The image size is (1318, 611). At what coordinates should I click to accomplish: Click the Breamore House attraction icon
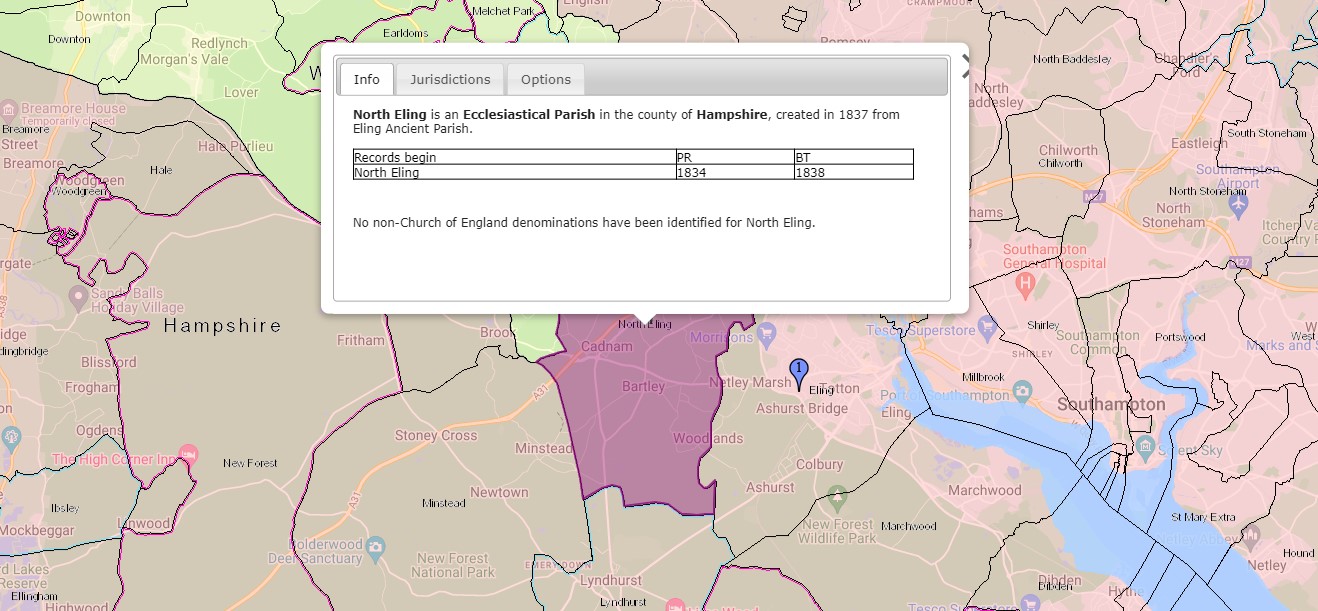click(8, 109)
